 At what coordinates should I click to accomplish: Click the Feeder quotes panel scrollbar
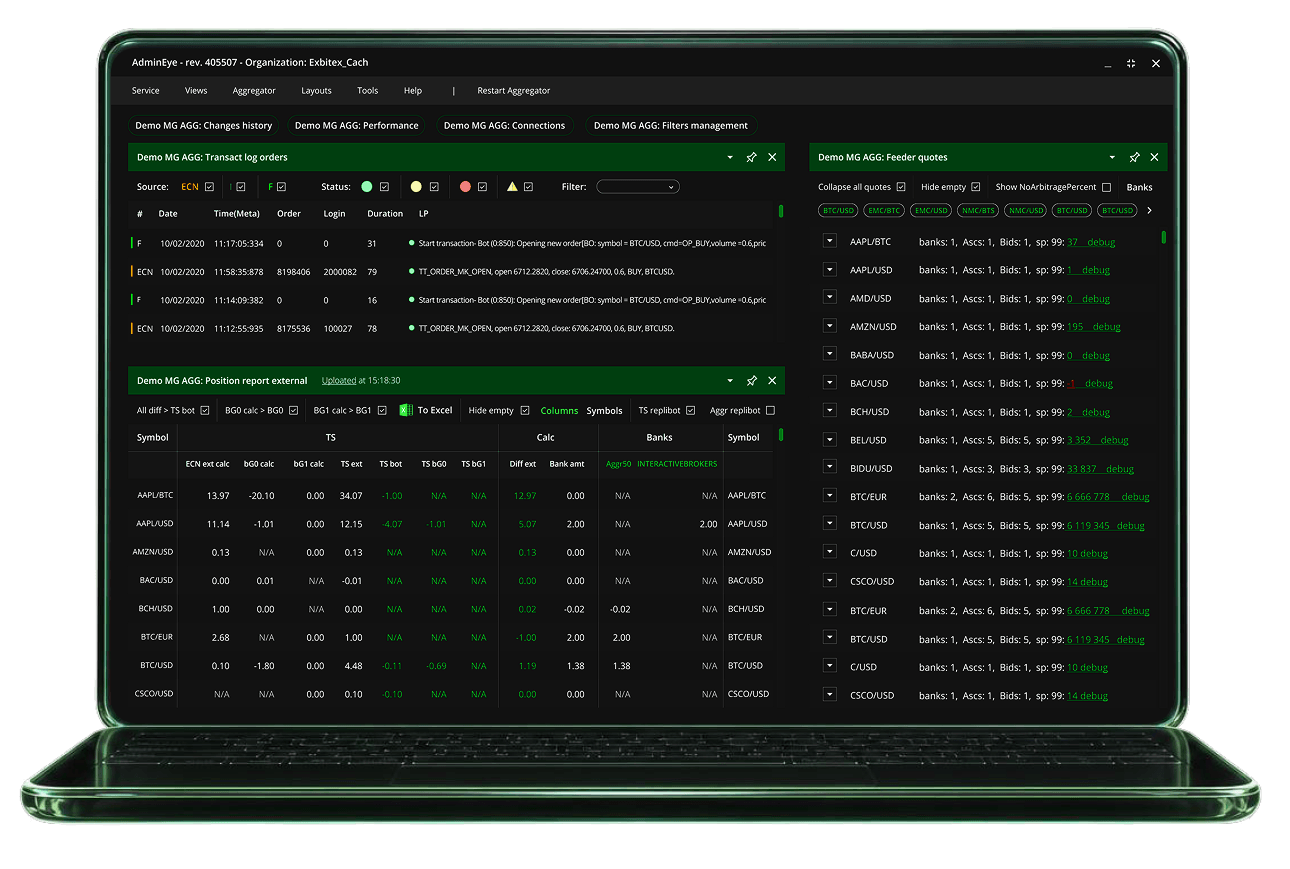point(1163,237)
